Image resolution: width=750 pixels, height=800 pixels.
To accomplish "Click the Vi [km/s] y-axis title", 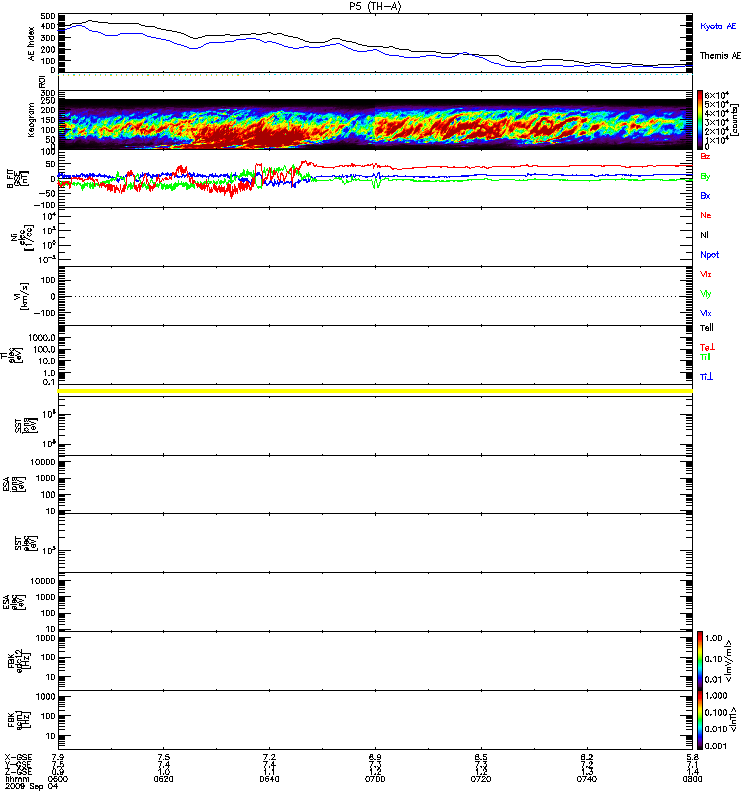I will pyautogui.click(x=23, y=296).
